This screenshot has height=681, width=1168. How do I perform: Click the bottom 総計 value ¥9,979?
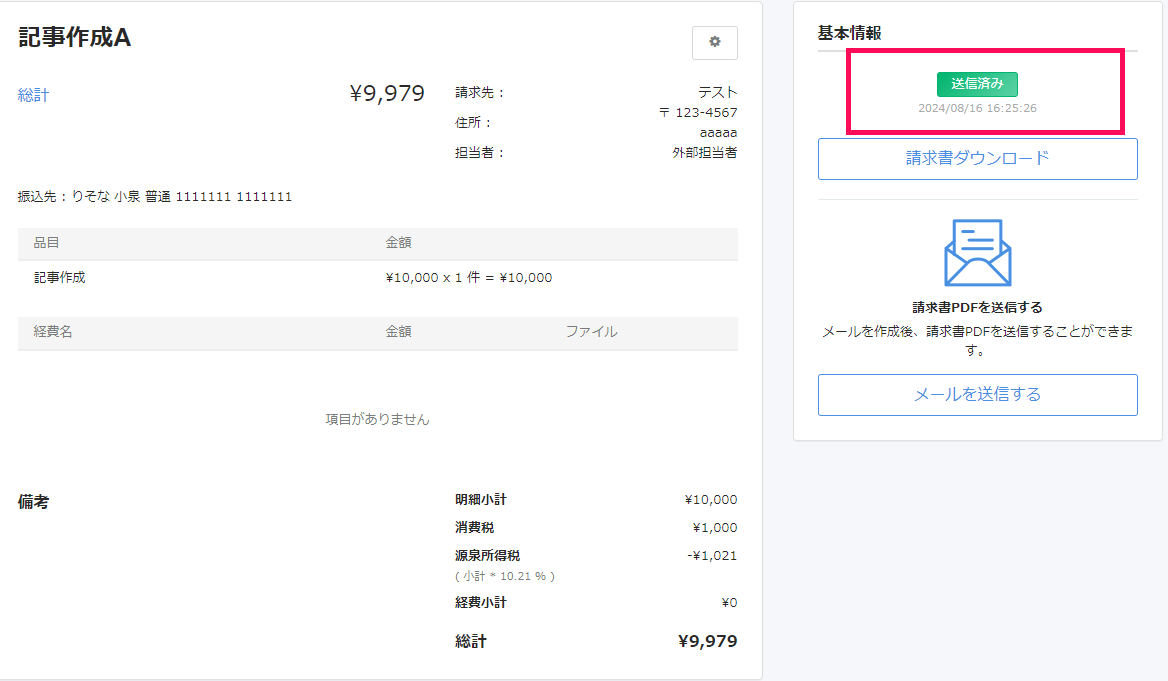click(708, 642)
